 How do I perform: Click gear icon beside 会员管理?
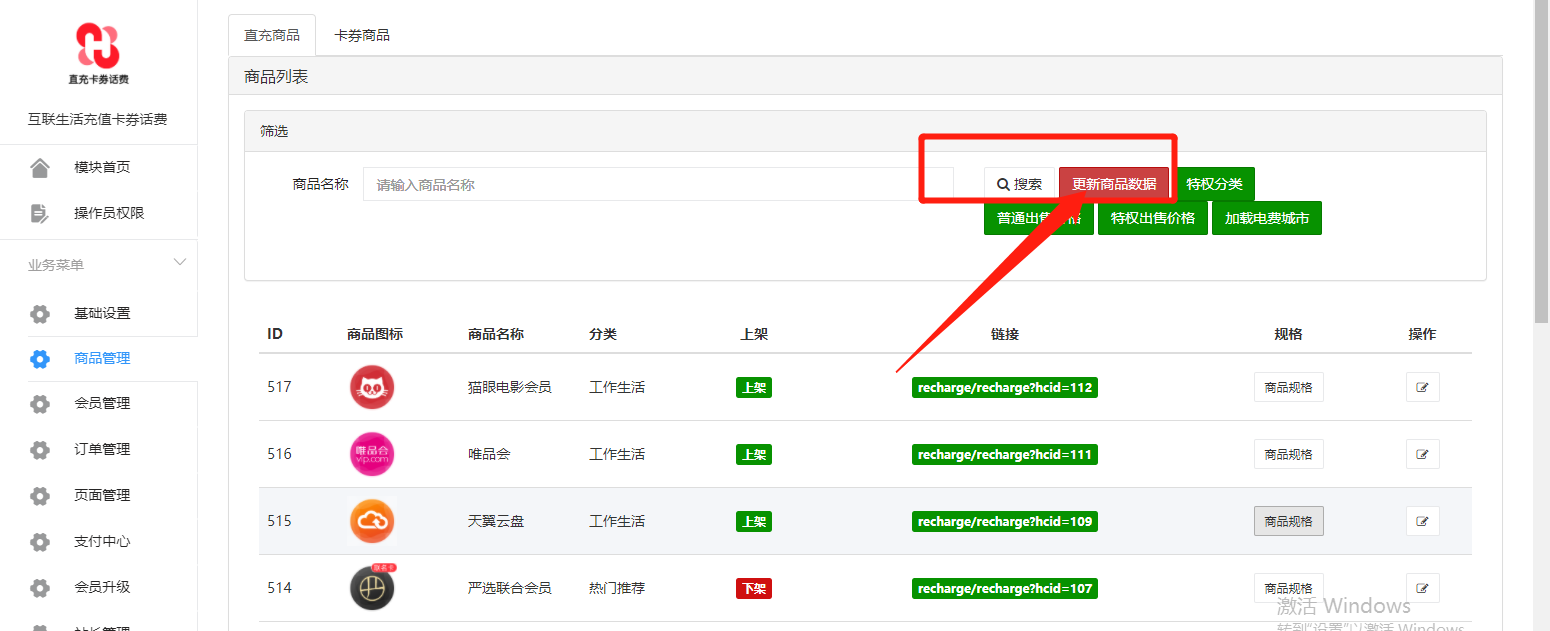(40, 403)
